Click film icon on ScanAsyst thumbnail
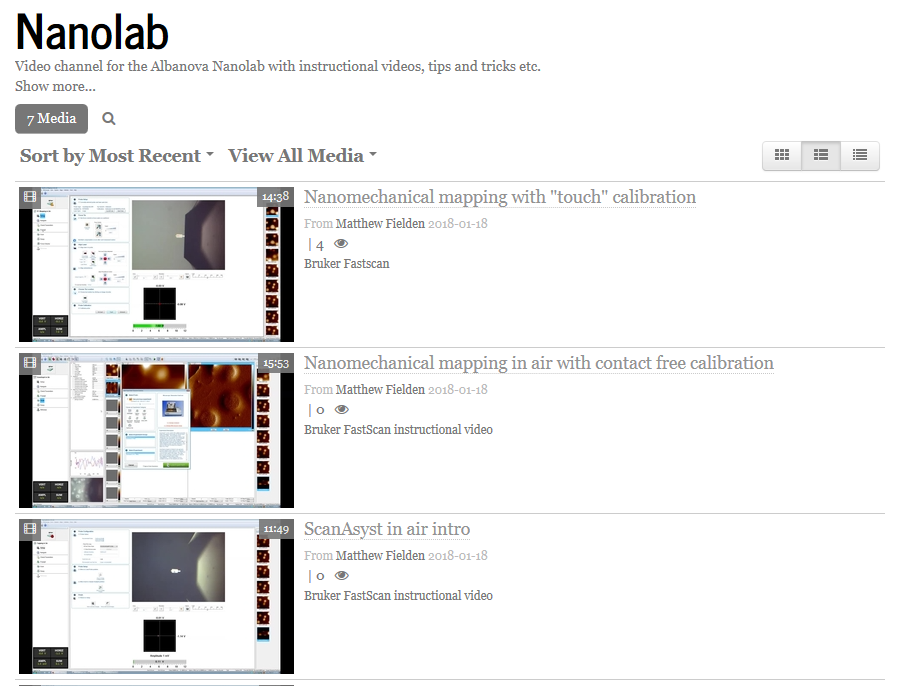Image resolution: width=899 pixels, height=686 pixels. (x=30, y=528)
